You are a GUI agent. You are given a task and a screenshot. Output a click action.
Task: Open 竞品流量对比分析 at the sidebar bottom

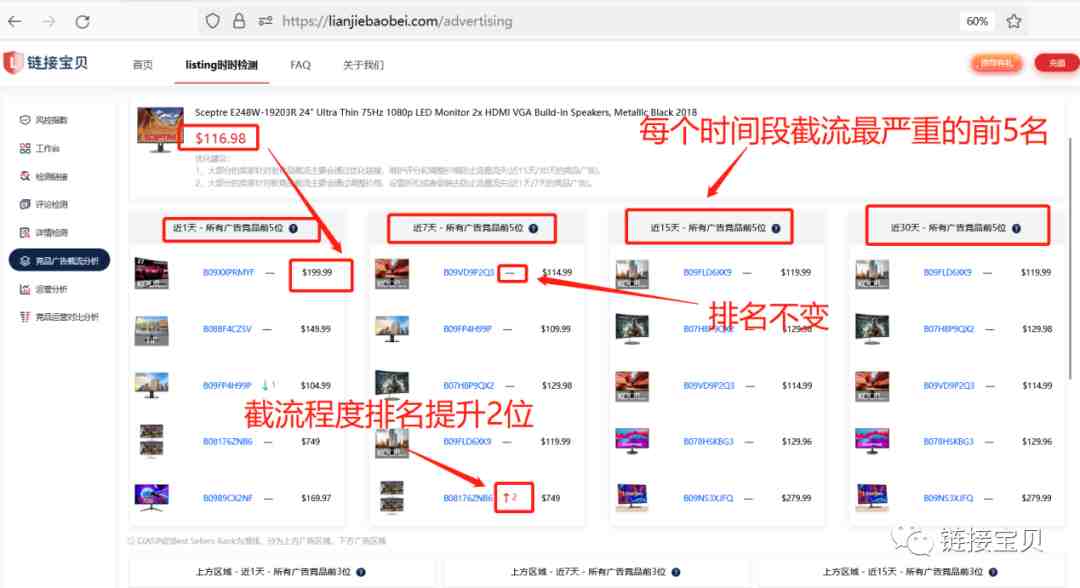[x=59, y=317]
